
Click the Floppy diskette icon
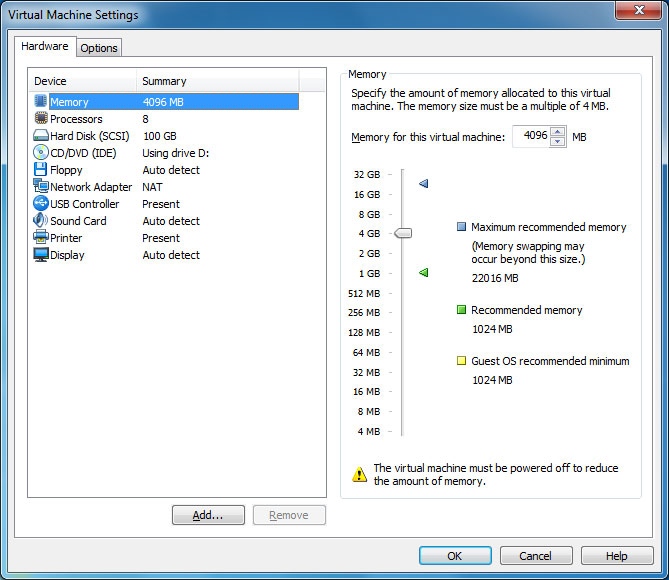point(41,169)
